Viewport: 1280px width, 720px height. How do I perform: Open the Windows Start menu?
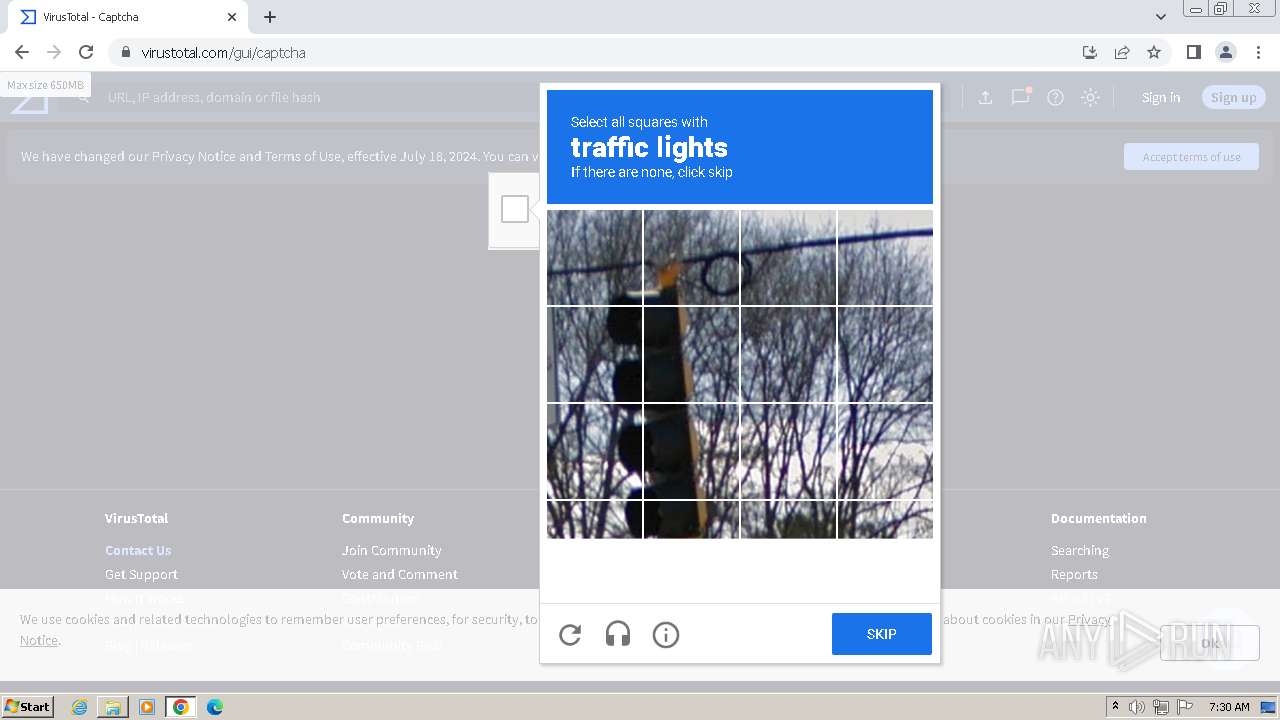tap(28, 706)
